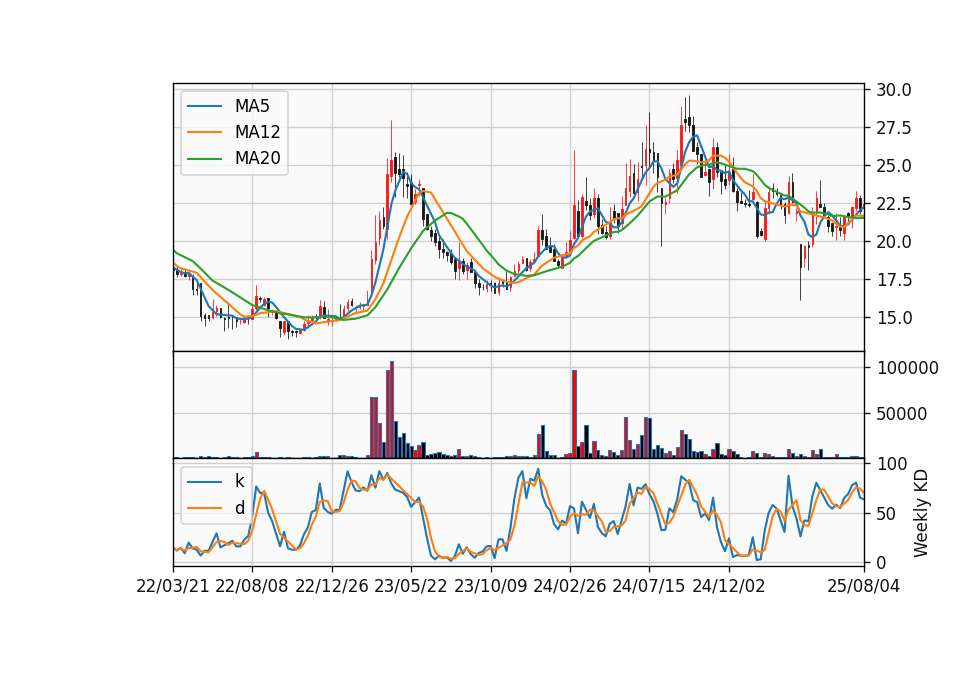
Task: Click the volume axis value 50000
Action: [902, 414]
